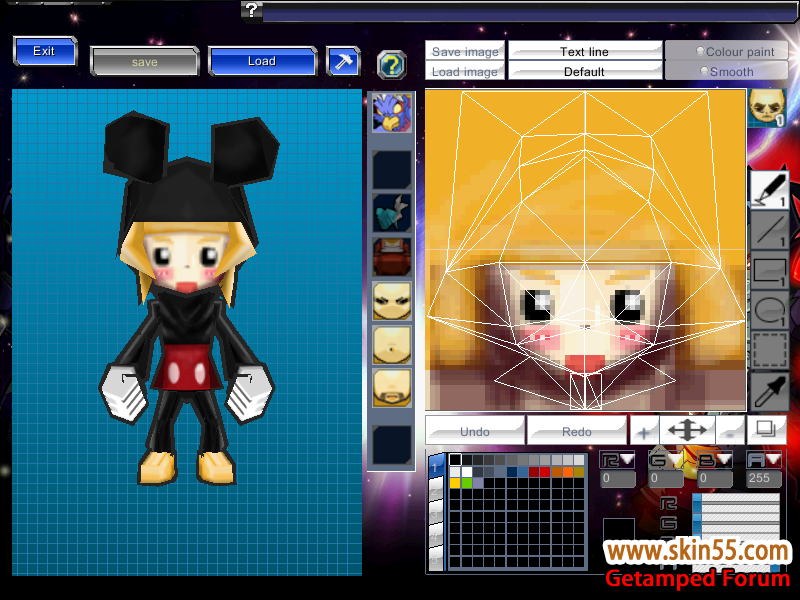
Task: Click the grey save button
Action: pos(145,62)
